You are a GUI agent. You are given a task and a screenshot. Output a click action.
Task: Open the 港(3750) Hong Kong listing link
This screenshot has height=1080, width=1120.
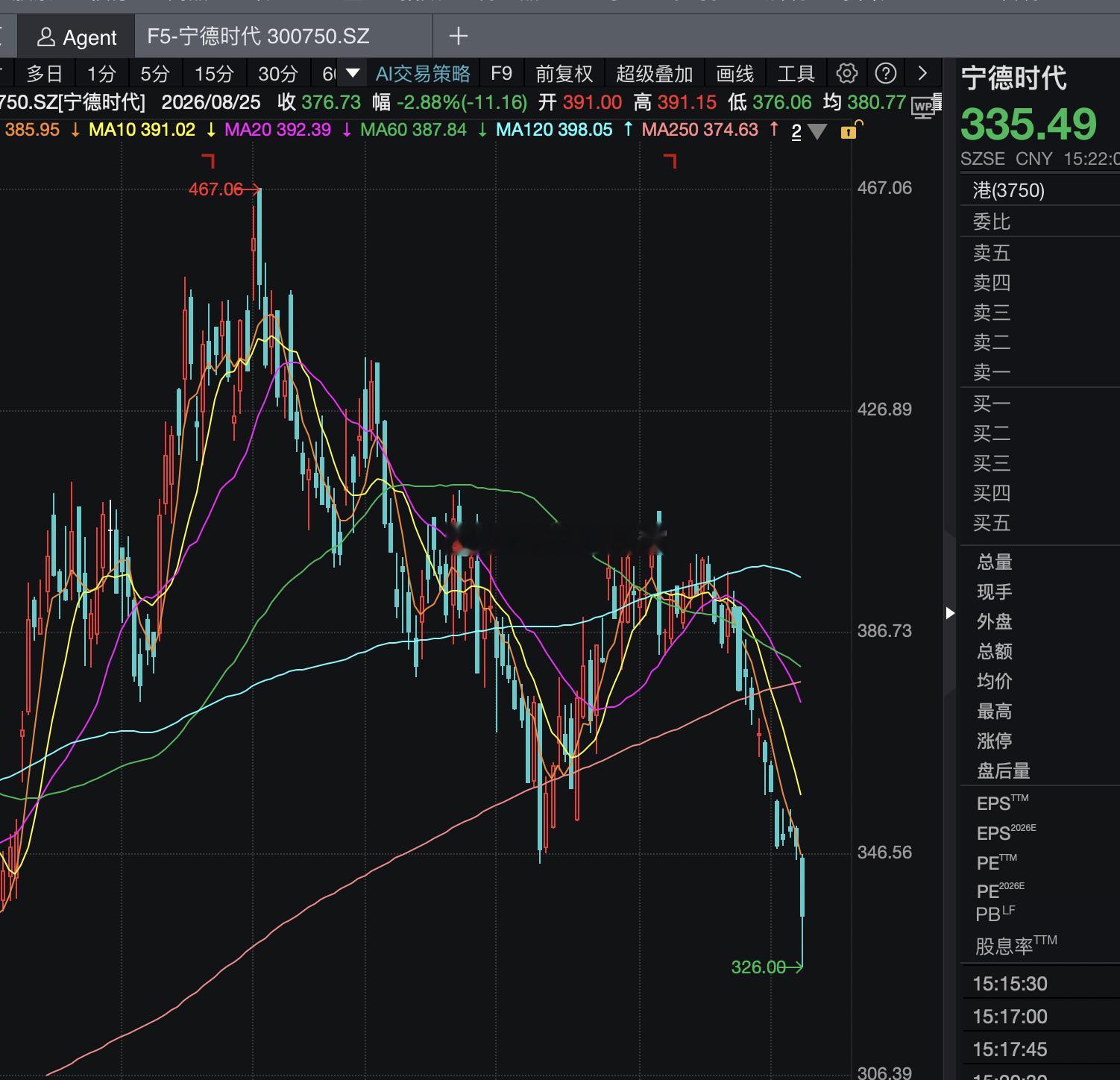click(1009, 190)
